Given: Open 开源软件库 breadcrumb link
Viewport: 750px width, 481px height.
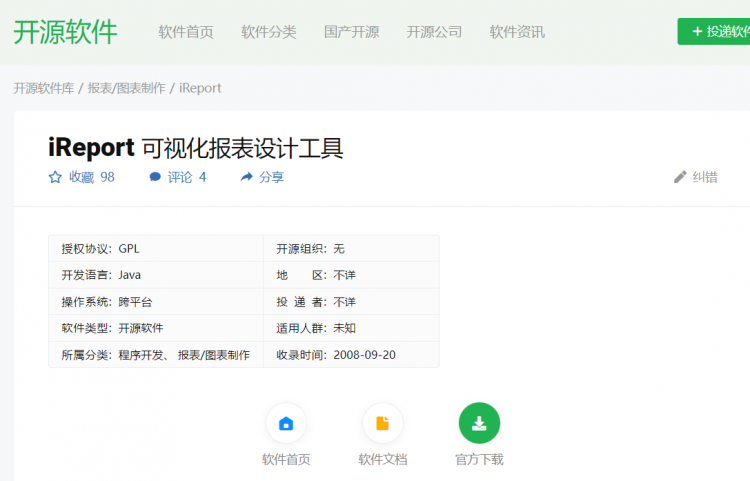Looking at the screenshot, I should [44, 88].
